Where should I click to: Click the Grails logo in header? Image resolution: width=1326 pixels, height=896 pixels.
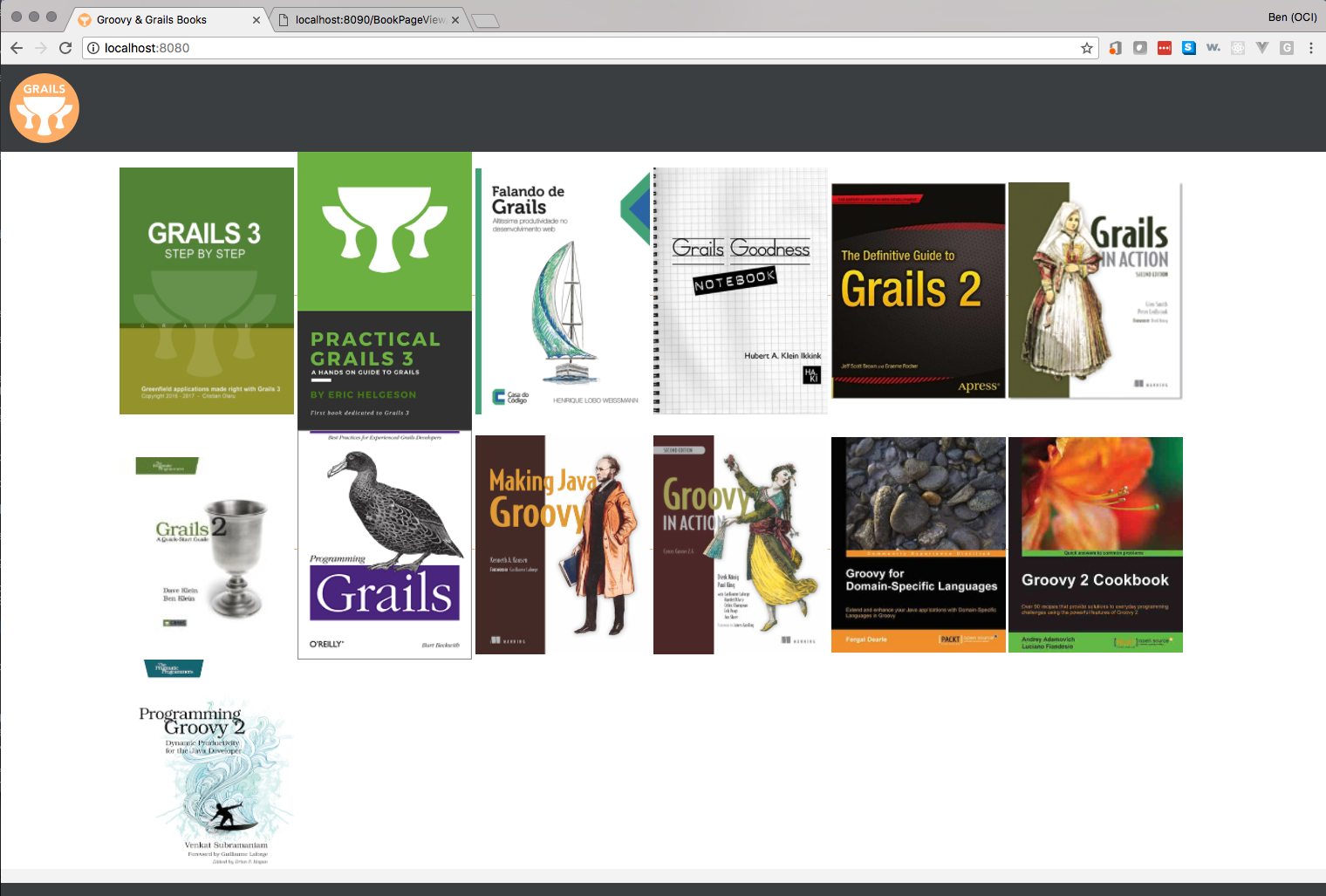pyautogui.click(x=44, y=108)
